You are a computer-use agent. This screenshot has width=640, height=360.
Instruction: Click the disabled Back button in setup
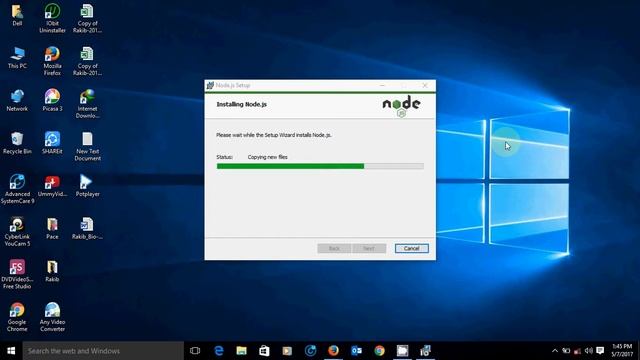click(334, 248)
